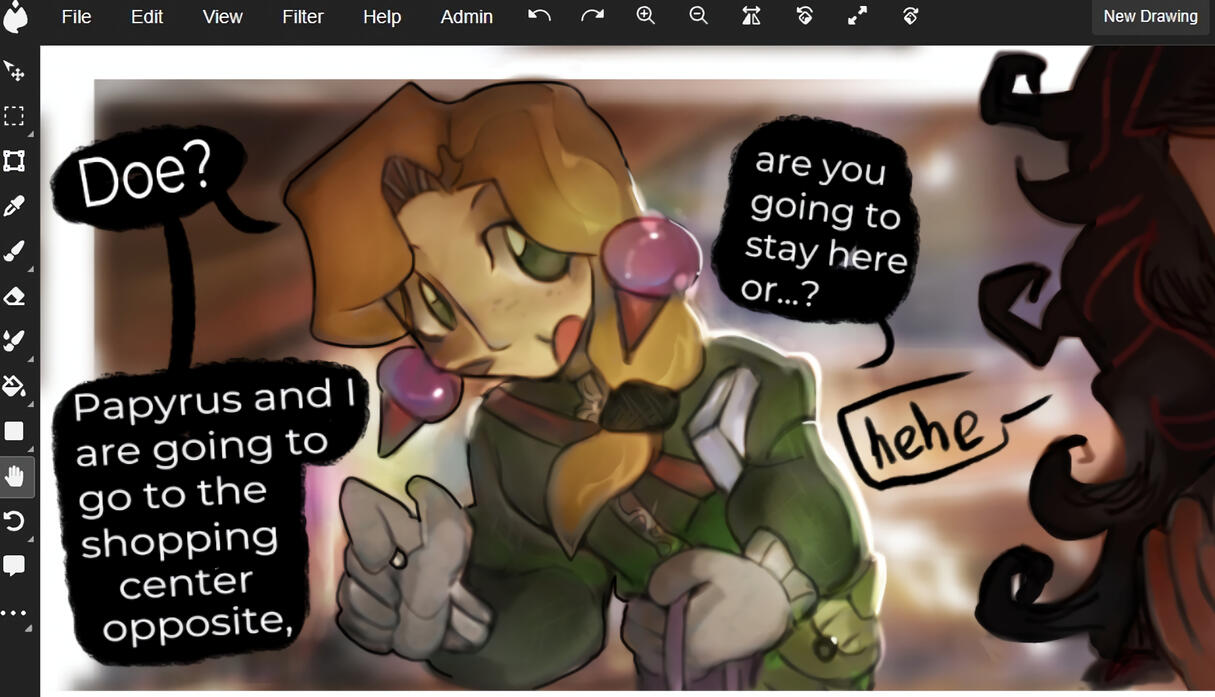Select the Brush tool
Viewport: 1215px width, 697px height.
click(x=14, y=251)
